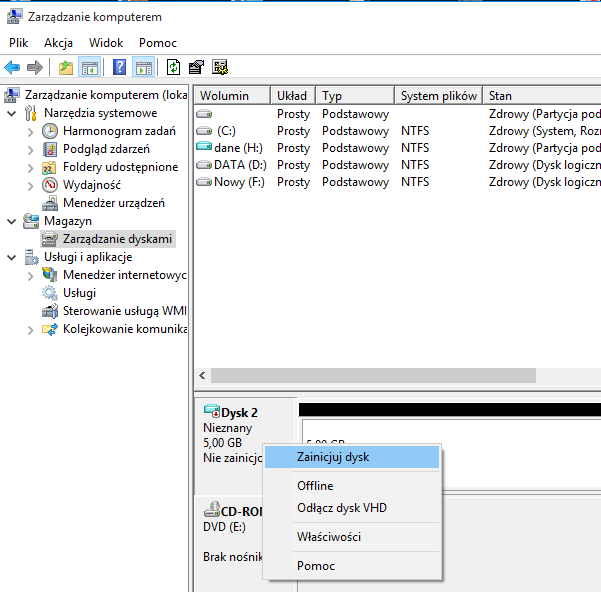Open the Akcja menu

click(x=58, y=43)
